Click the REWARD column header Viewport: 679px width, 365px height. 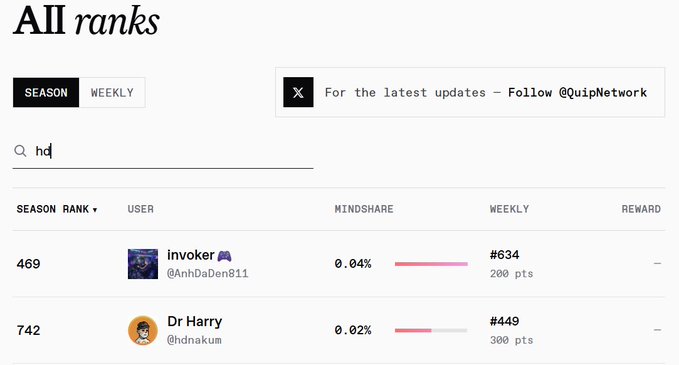[641, 209]
